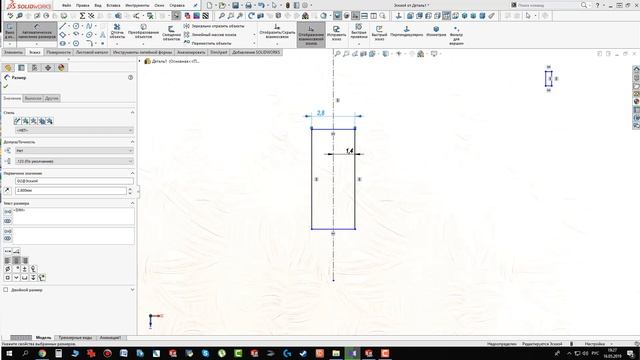Open the Файл menu

click(66, 5)
